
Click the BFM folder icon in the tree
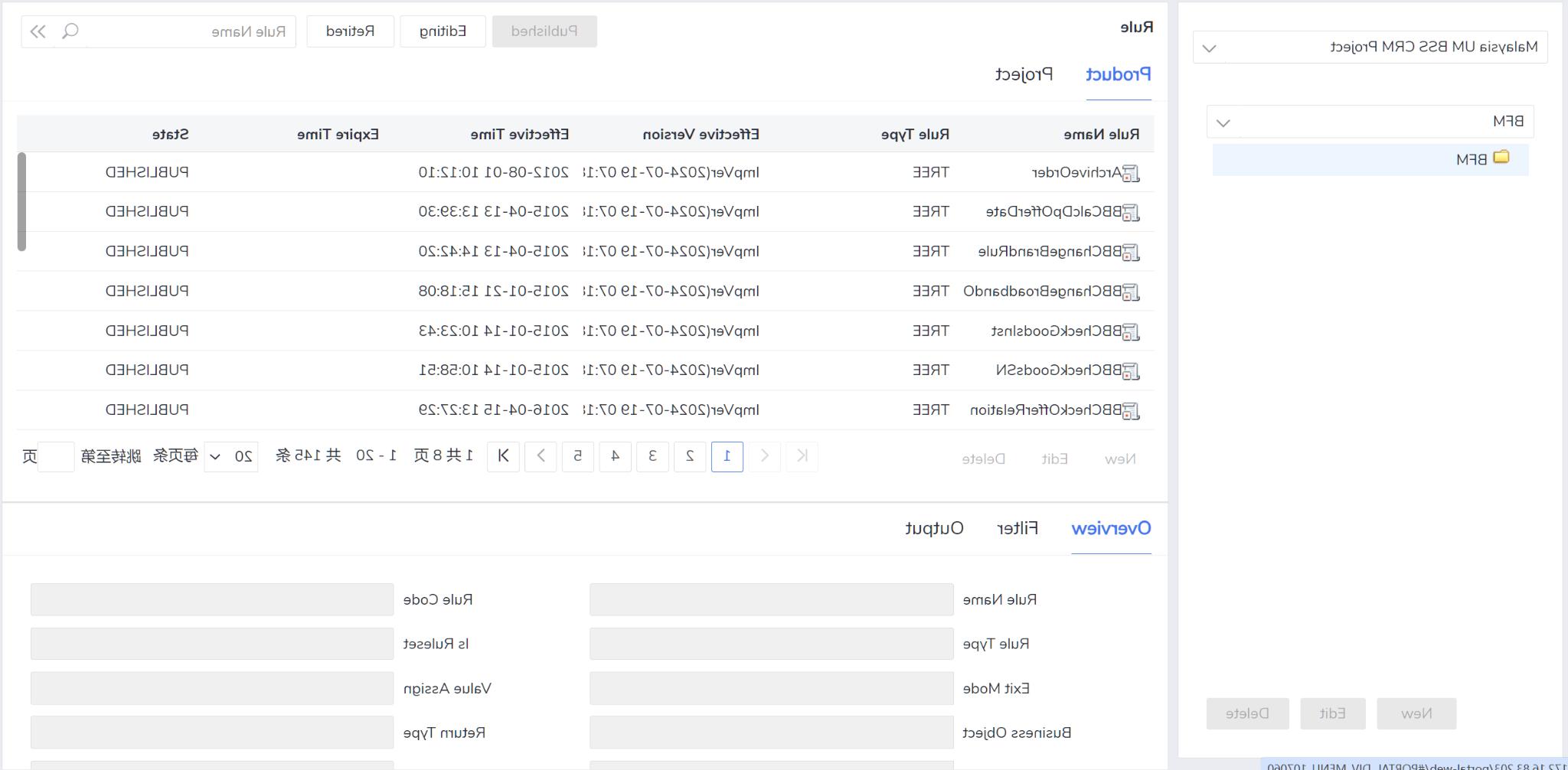click(x=1501, y=158)
